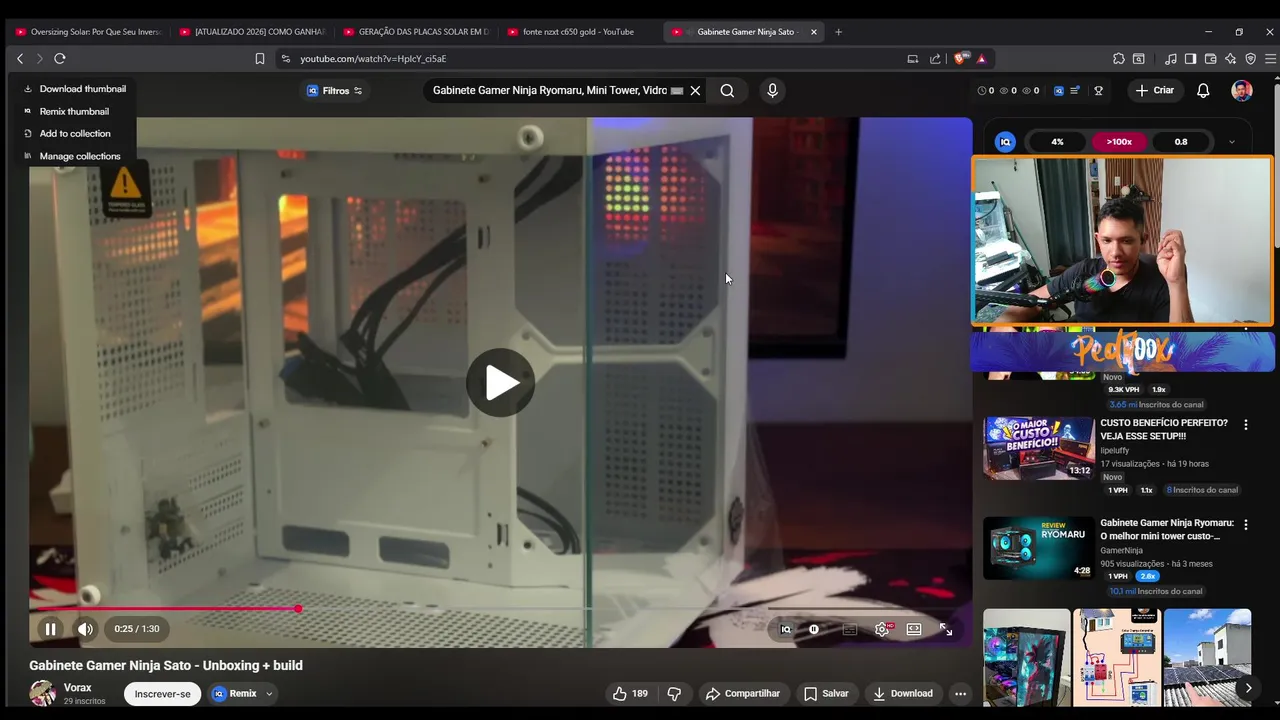Open site settings icon beside URL
The width and height of the screenshot is (1280, 720).
(x=286, y=59)
